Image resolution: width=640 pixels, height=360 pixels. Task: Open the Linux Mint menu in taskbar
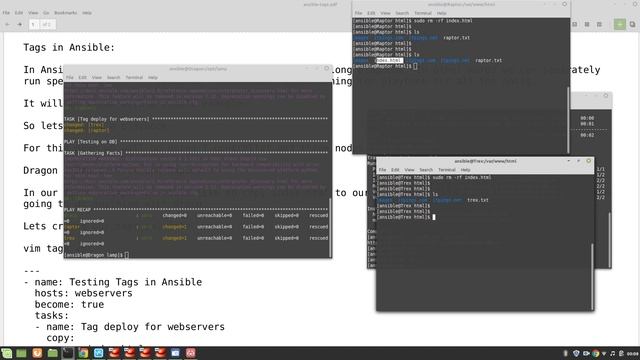click(x=7, y=353)
